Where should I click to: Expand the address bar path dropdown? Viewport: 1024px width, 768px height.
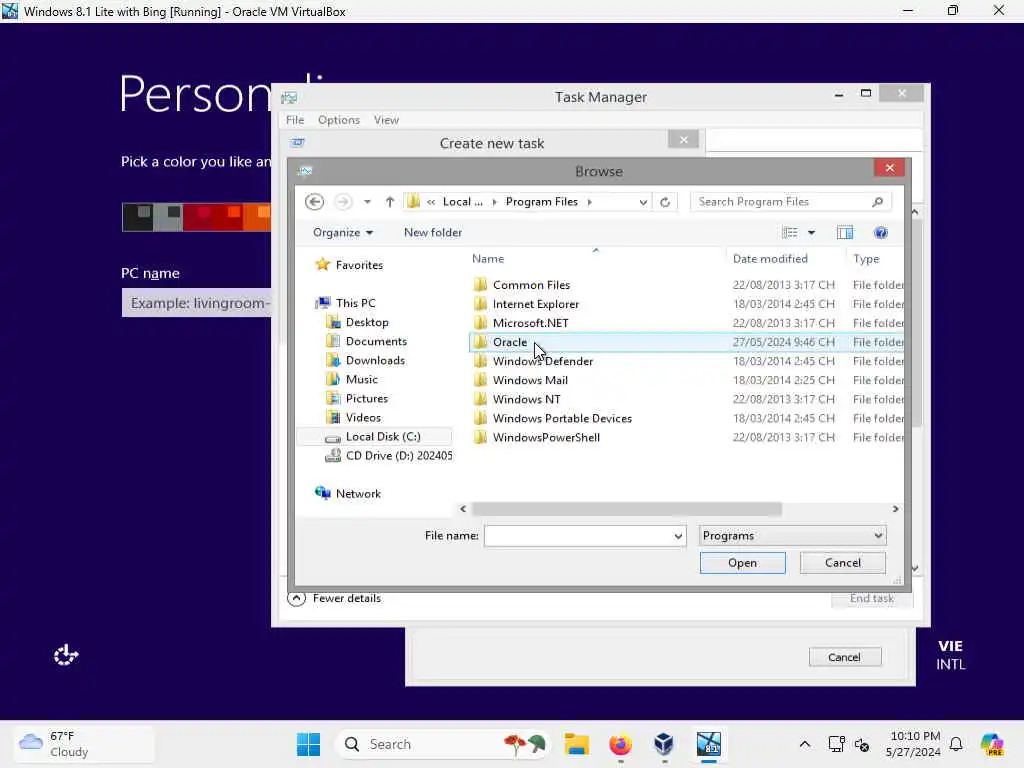point(643,202)
